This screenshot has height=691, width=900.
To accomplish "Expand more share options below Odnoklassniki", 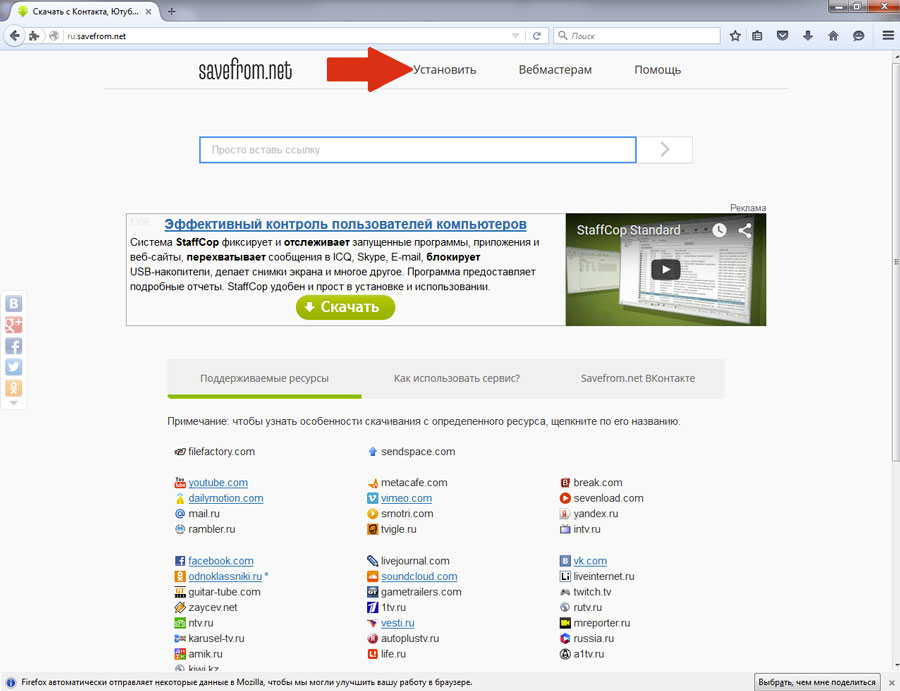I will coord(14,403).
